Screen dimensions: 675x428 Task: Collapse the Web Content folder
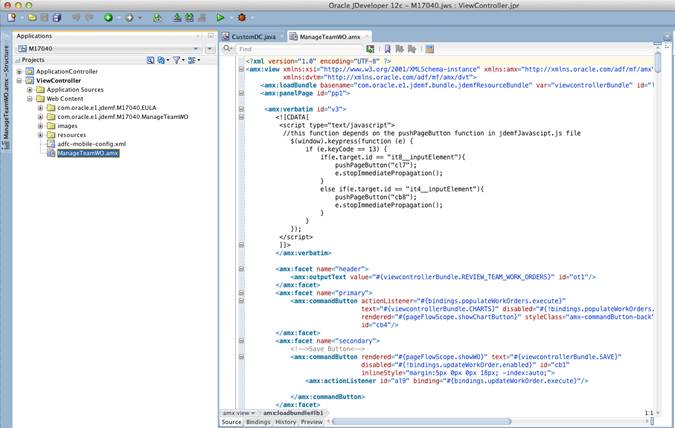click(30, 99)
